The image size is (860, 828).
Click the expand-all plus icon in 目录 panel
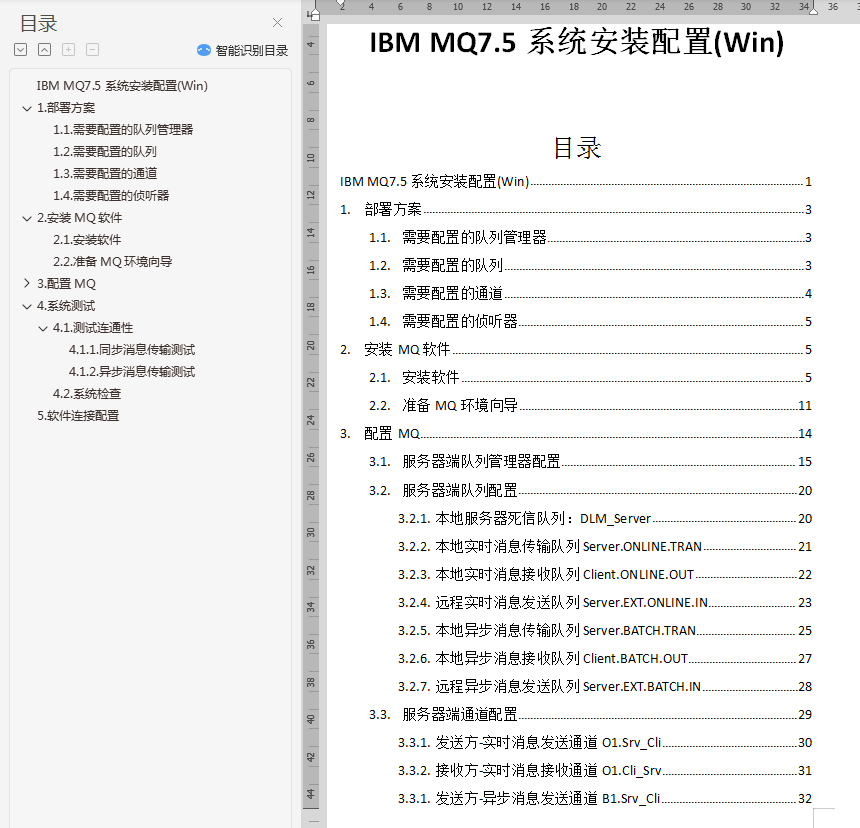pos(68,48)
